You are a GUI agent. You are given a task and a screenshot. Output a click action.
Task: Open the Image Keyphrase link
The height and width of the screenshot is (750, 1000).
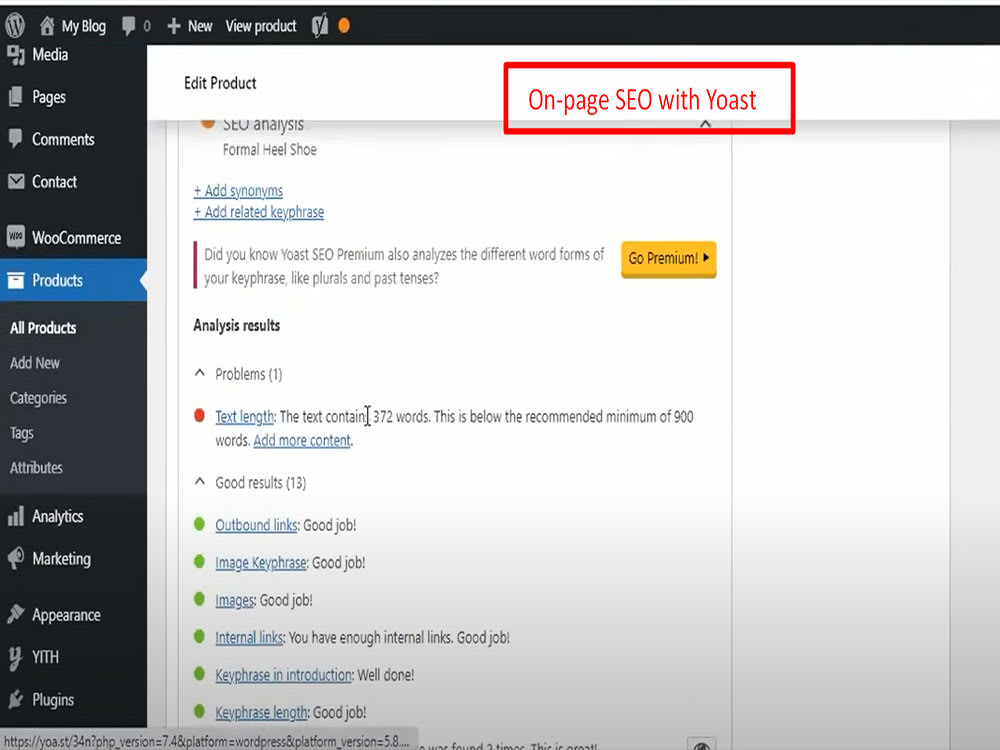tap(261, 562)
